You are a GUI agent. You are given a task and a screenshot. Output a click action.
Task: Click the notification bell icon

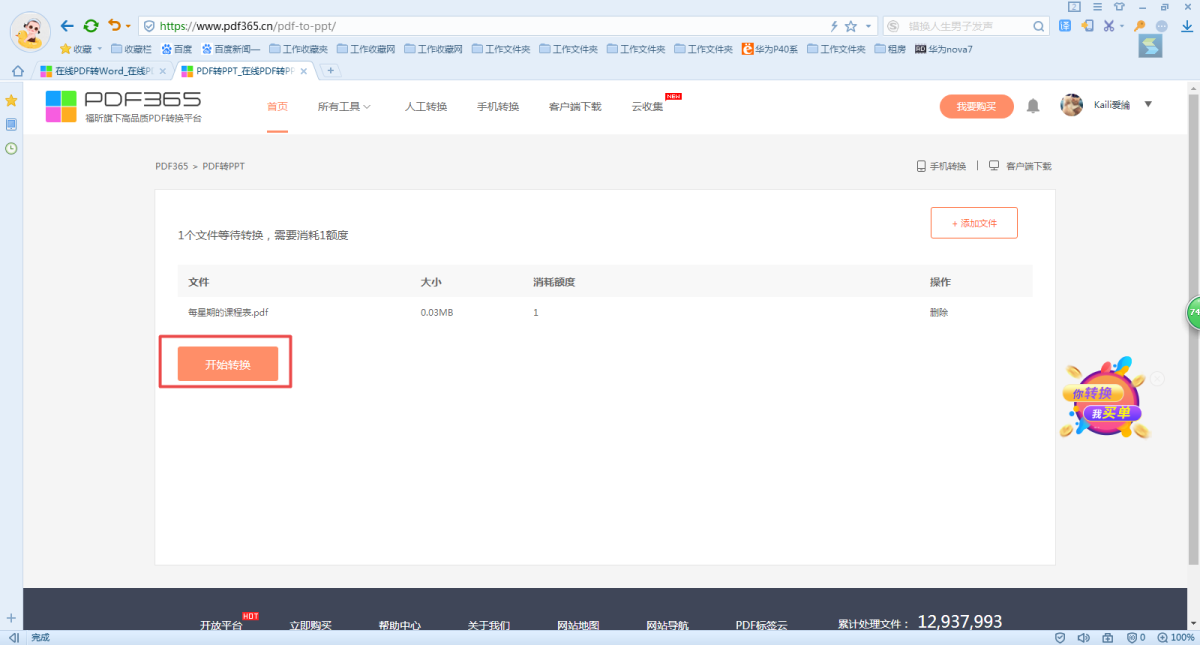[x=1033, y=106]
